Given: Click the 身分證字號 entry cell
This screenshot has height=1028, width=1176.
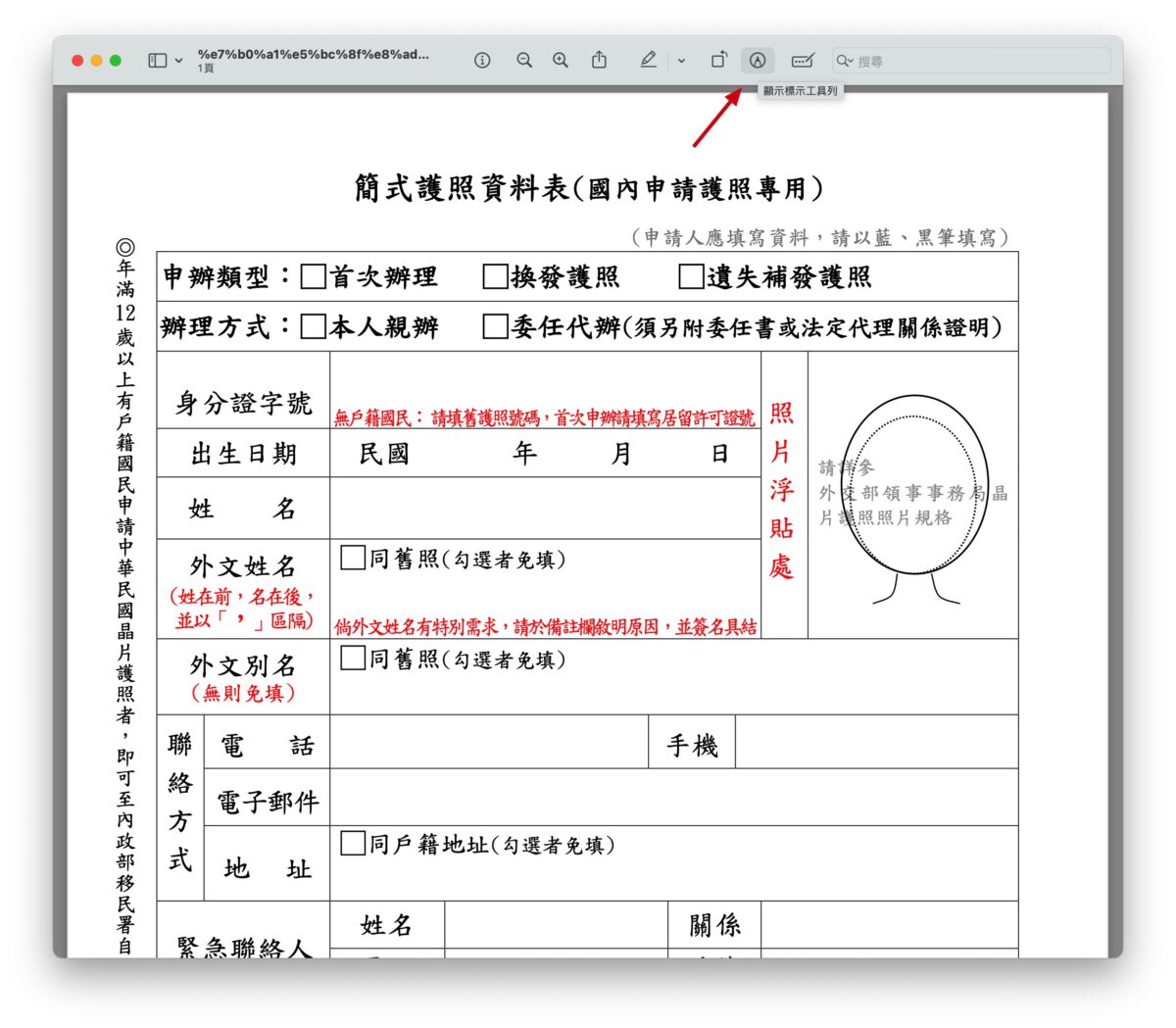Looking at the screenshot, I should [x=545, y=390].
